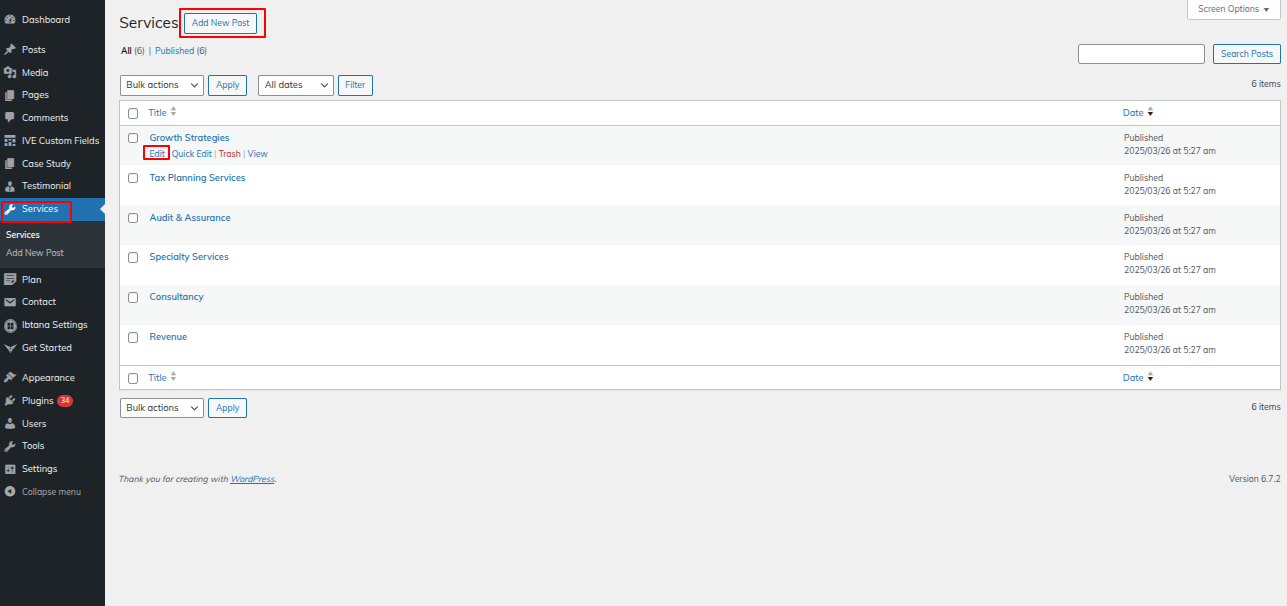The width and height of the screenshot is (1287, 606).
Task: Click the posts search input field
Action: (1141, 54)
